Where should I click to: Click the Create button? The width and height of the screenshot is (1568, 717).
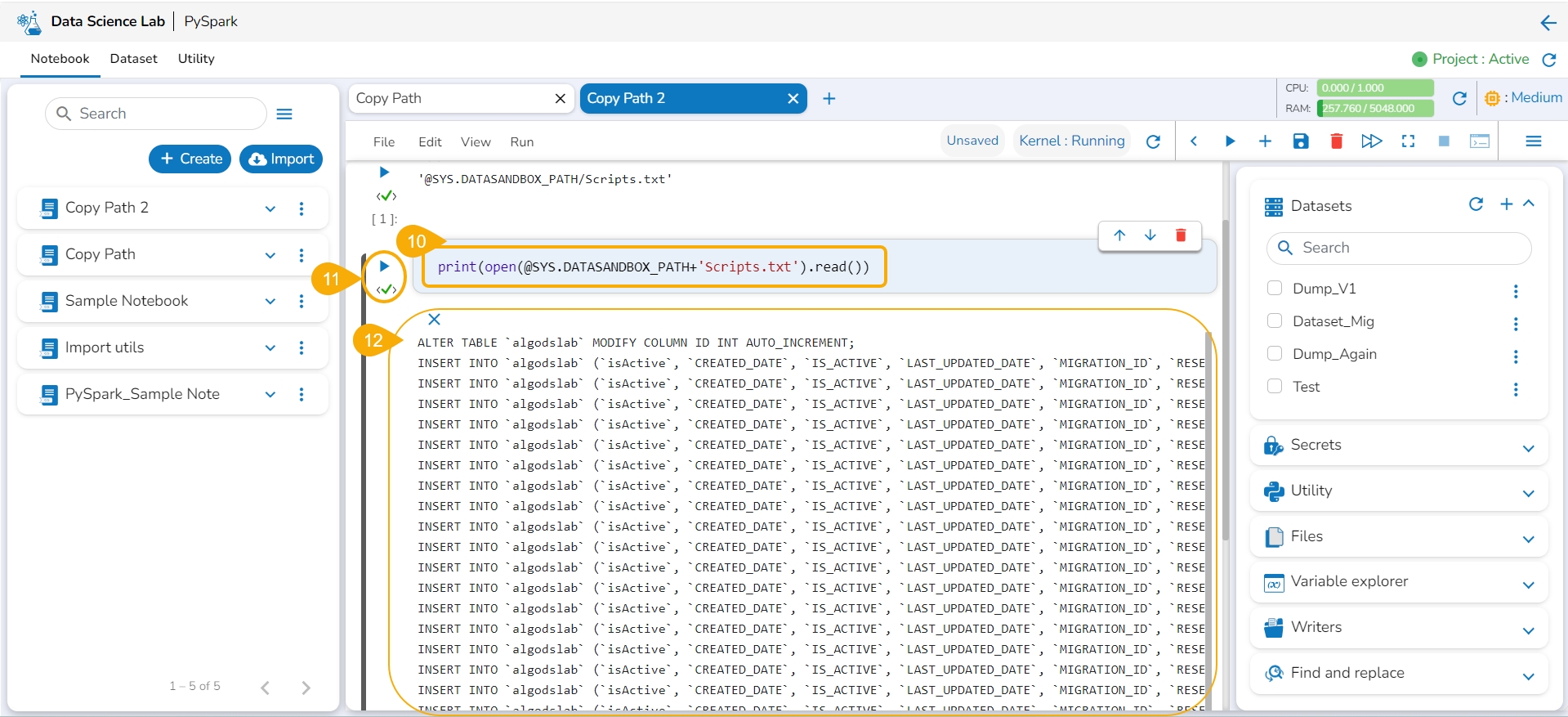(190, 159)
